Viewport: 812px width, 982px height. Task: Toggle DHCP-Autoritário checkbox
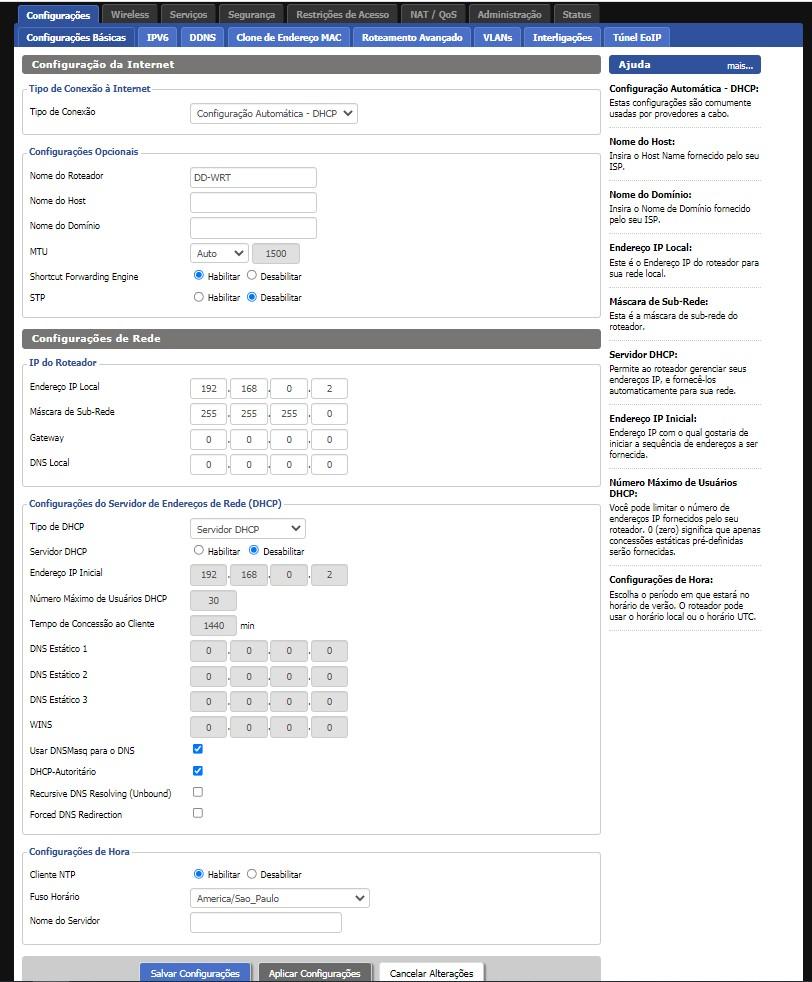click(198, 771)
